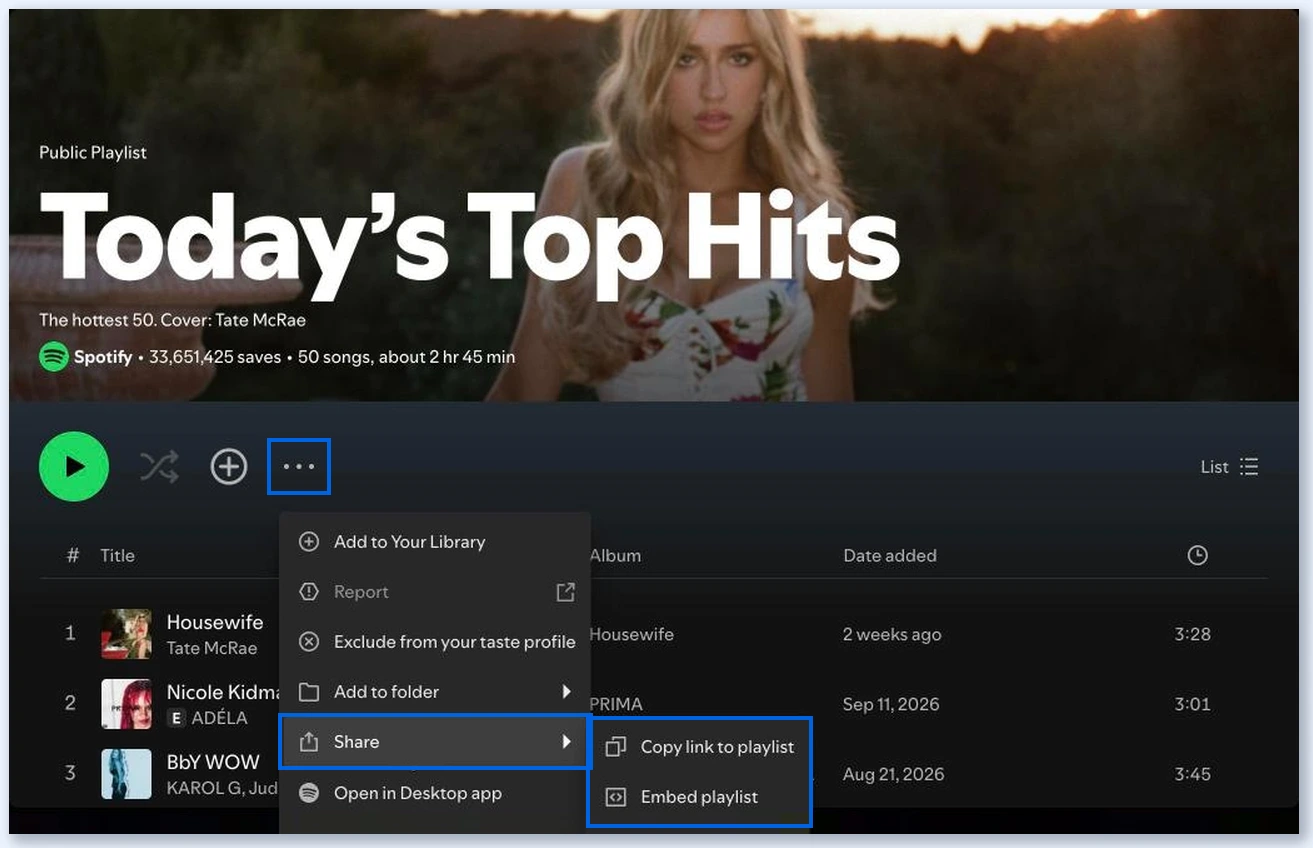Click the Spotify logo icon

coord(54,357)
